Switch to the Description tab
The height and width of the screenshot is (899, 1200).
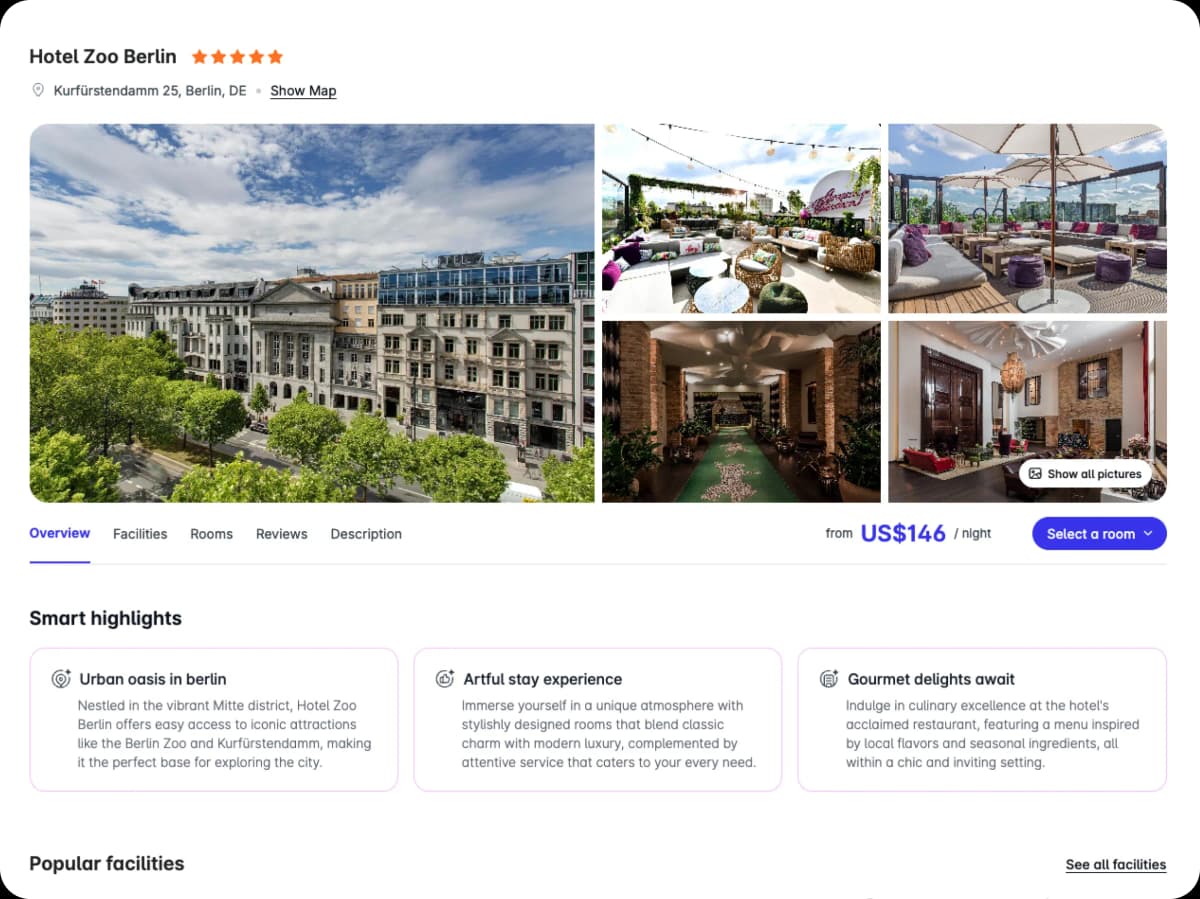click(366, 534)
